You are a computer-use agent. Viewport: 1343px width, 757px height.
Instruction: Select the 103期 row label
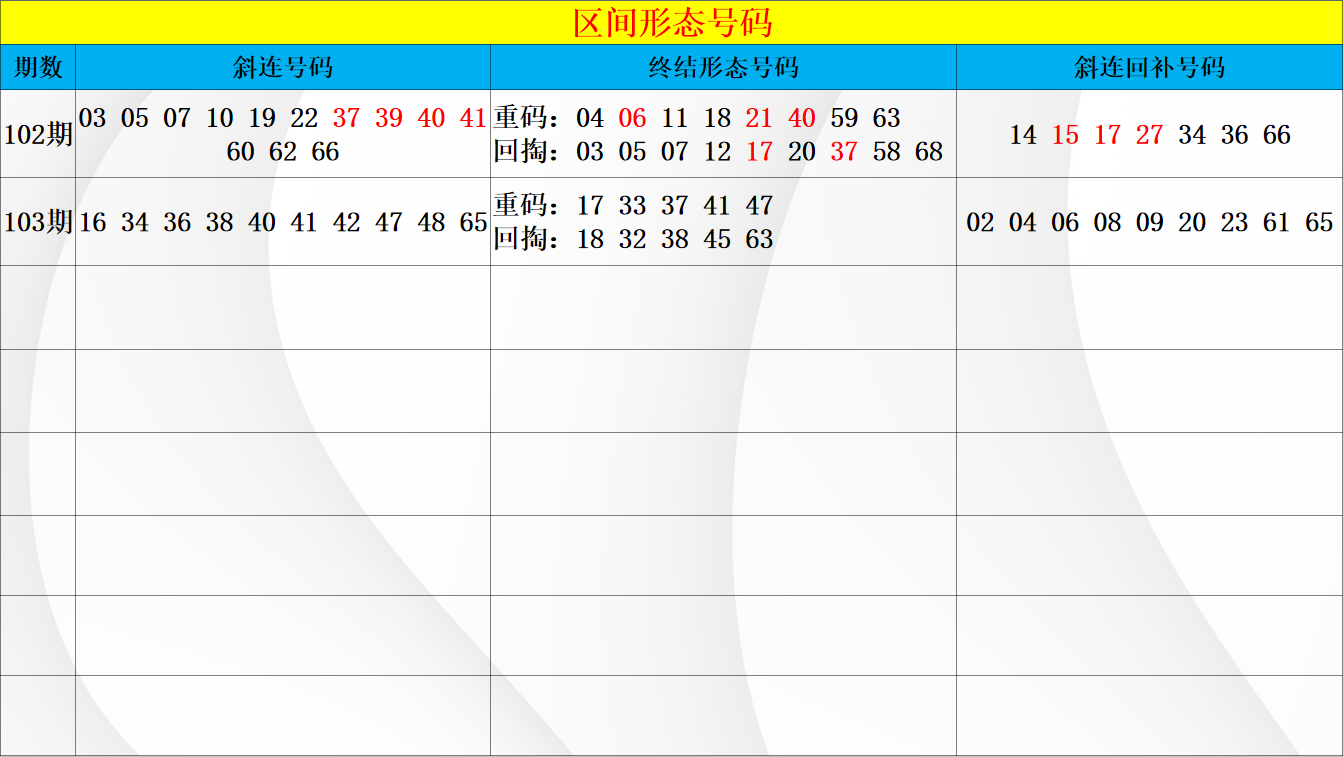pyautogui.click(x=38, y=222)
